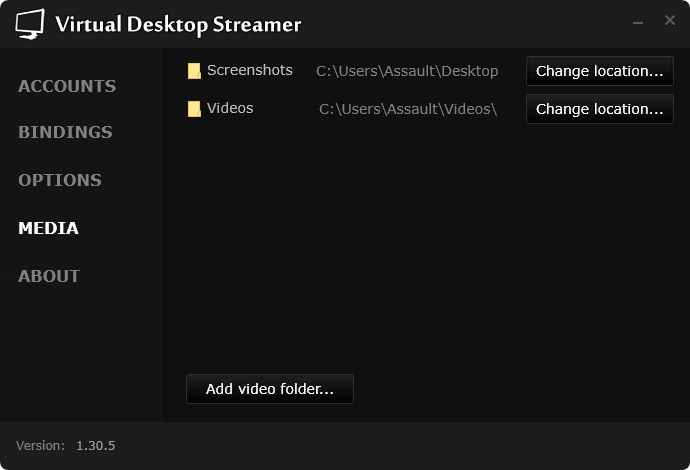Change location for the Videos folder
The image size is (690, 470).
[600, 109]
